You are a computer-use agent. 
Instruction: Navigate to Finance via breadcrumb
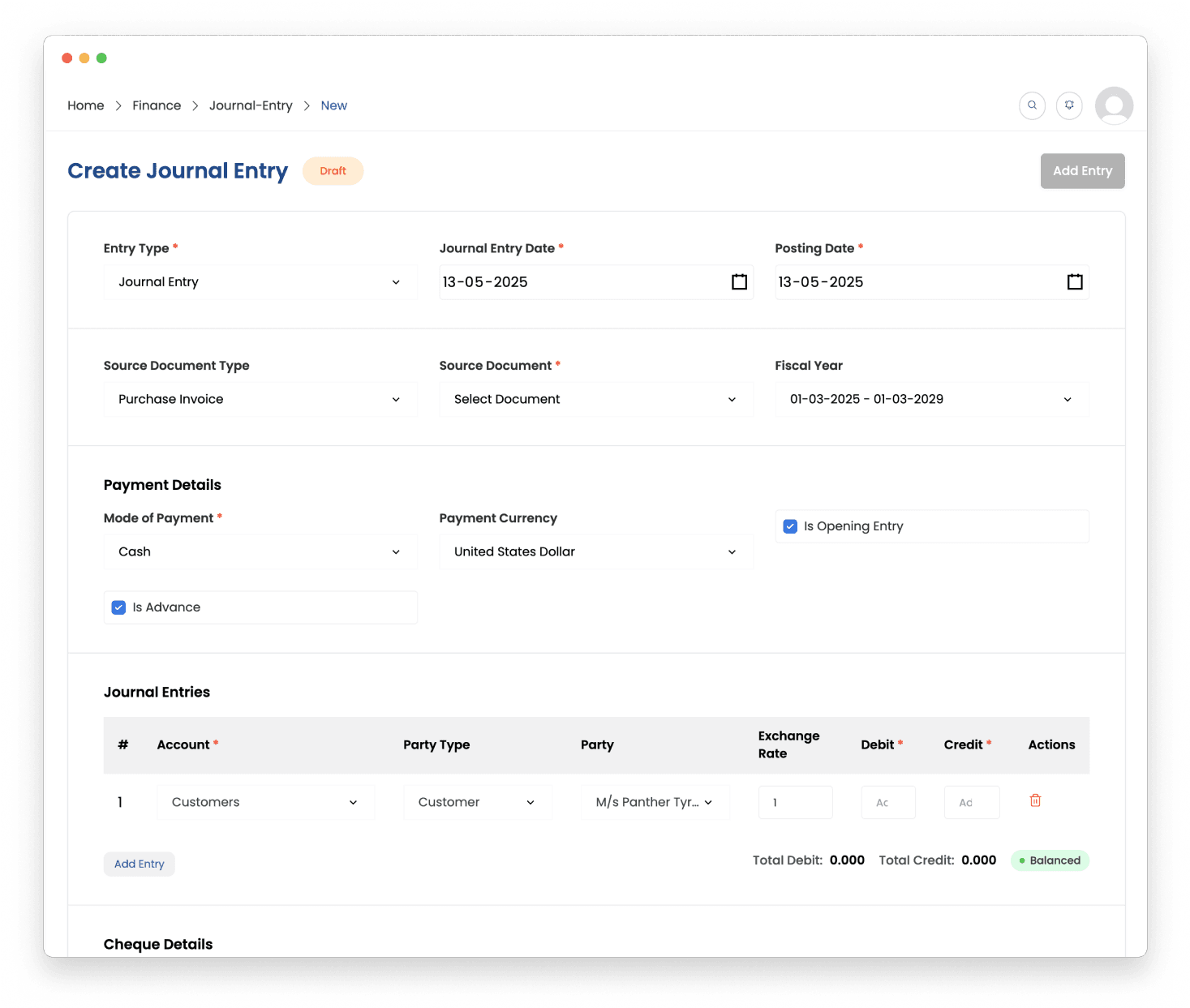(x=157, y=105)
